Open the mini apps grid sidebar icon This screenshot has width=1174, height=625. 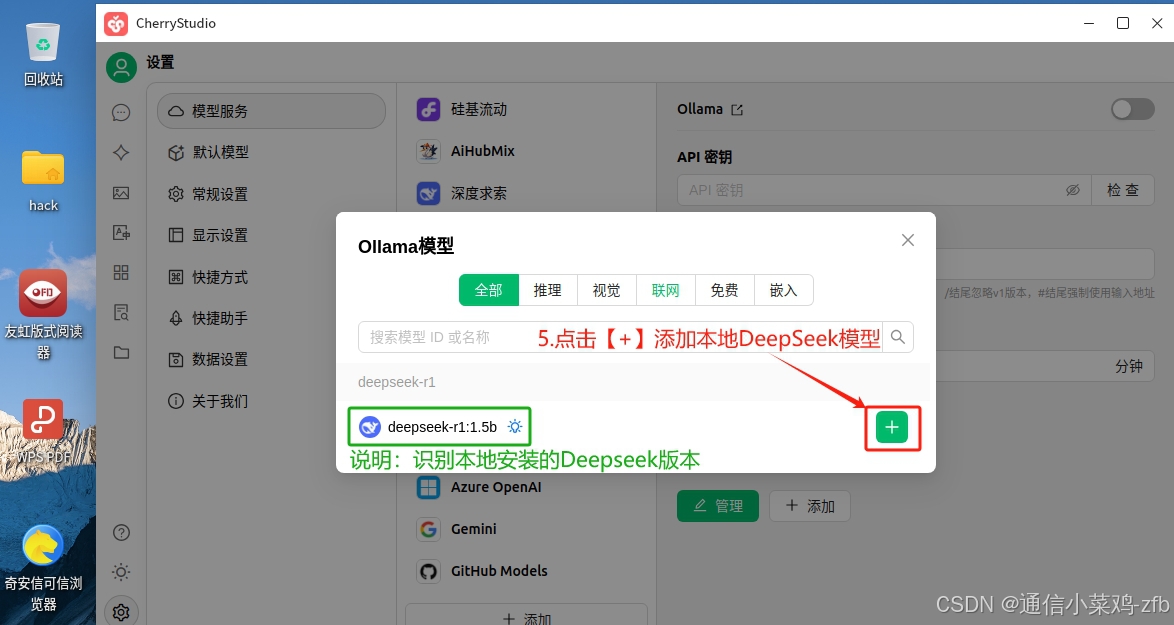121,272
